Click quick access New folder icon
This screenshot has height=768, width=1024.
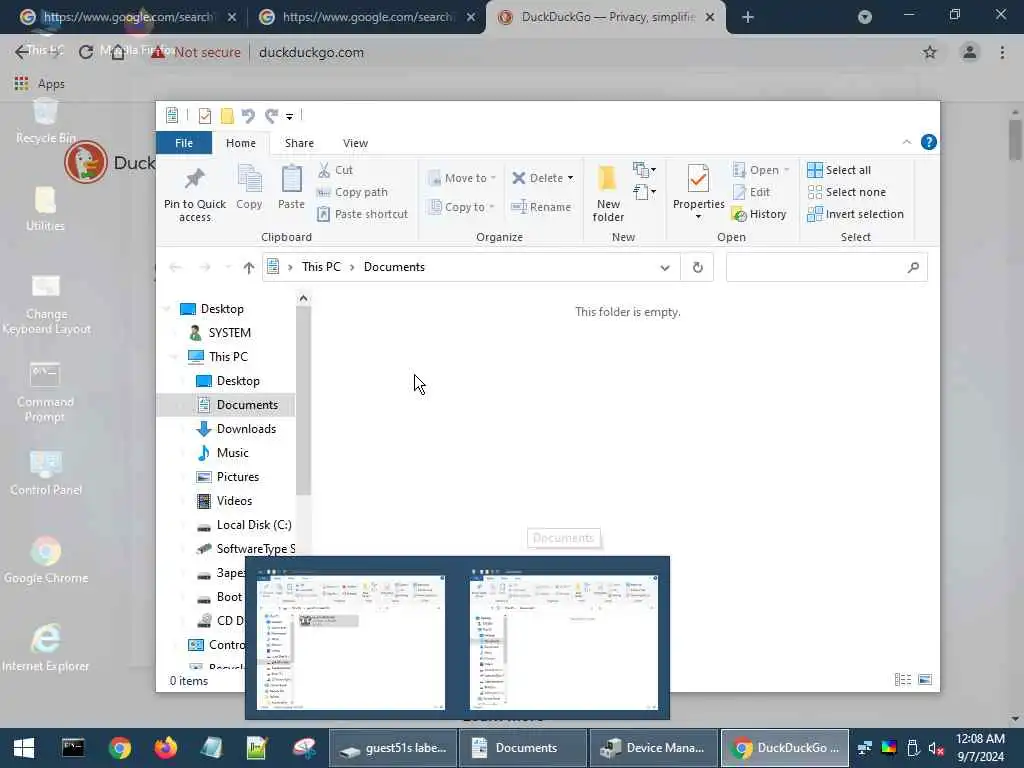[227, 116]
